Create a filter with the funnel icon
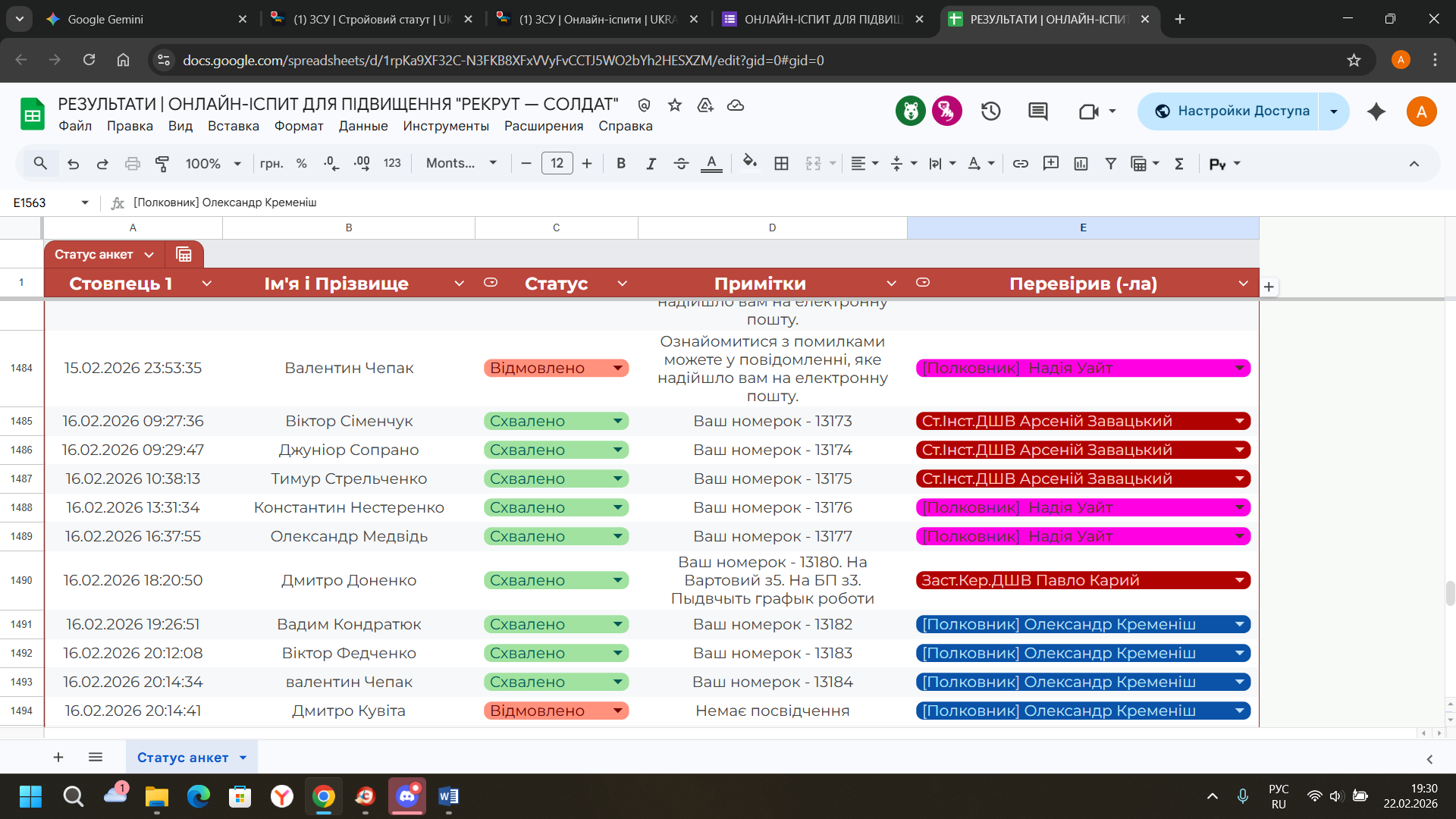The width and height of the screenshot is (1456, 819). (x=1110, y=163)
